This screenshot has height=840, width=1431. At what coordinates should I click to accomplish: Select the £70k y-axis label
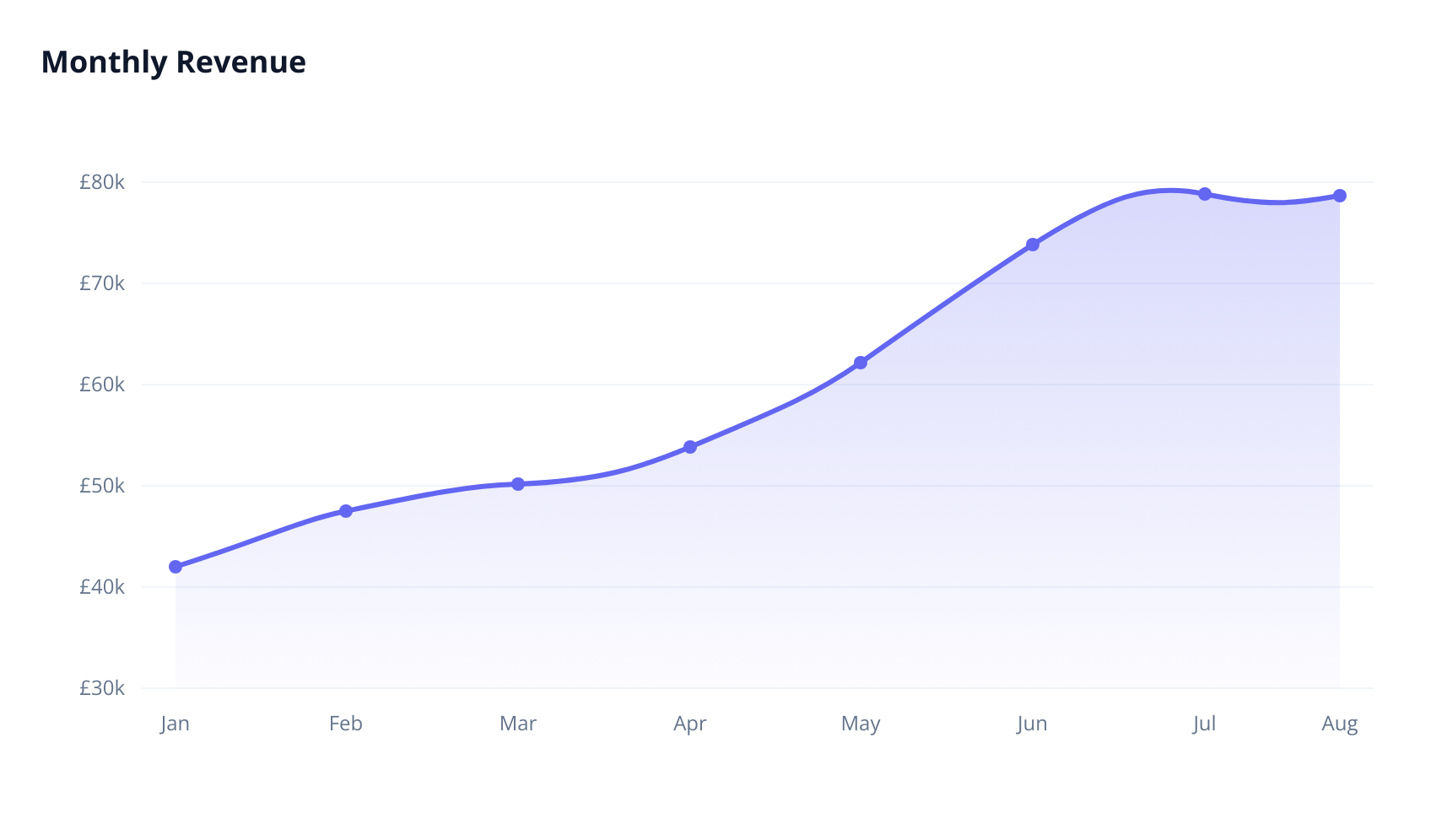[102, 283]
